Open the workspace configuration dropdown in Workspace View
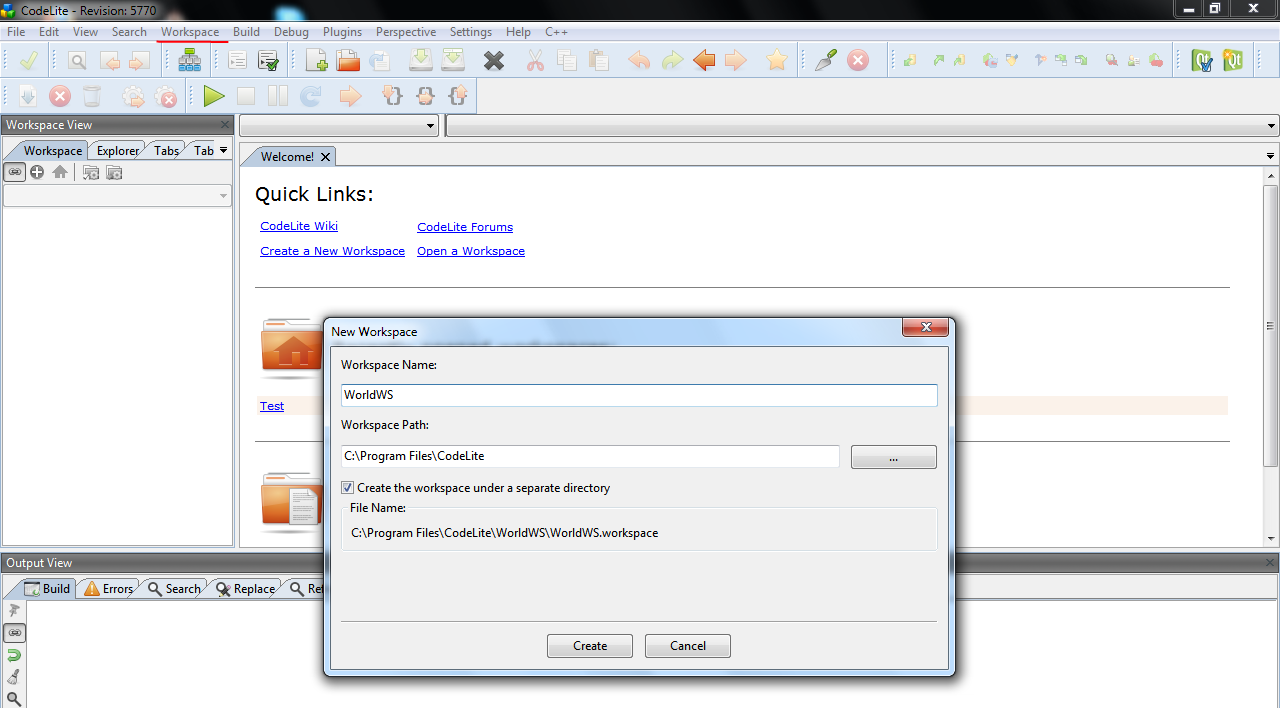 [x=118, y=196]
